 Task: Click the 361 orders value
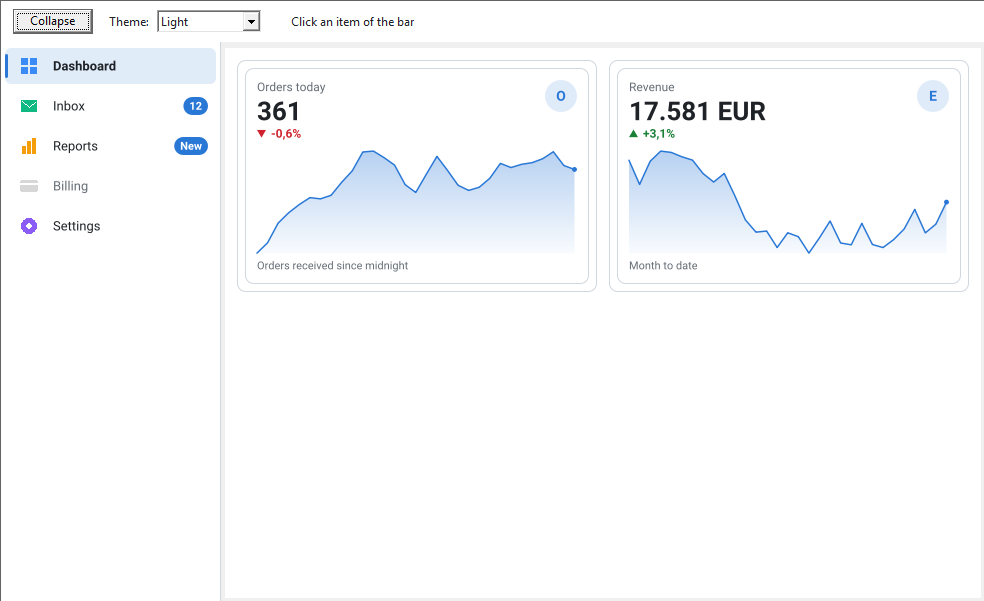279,112
